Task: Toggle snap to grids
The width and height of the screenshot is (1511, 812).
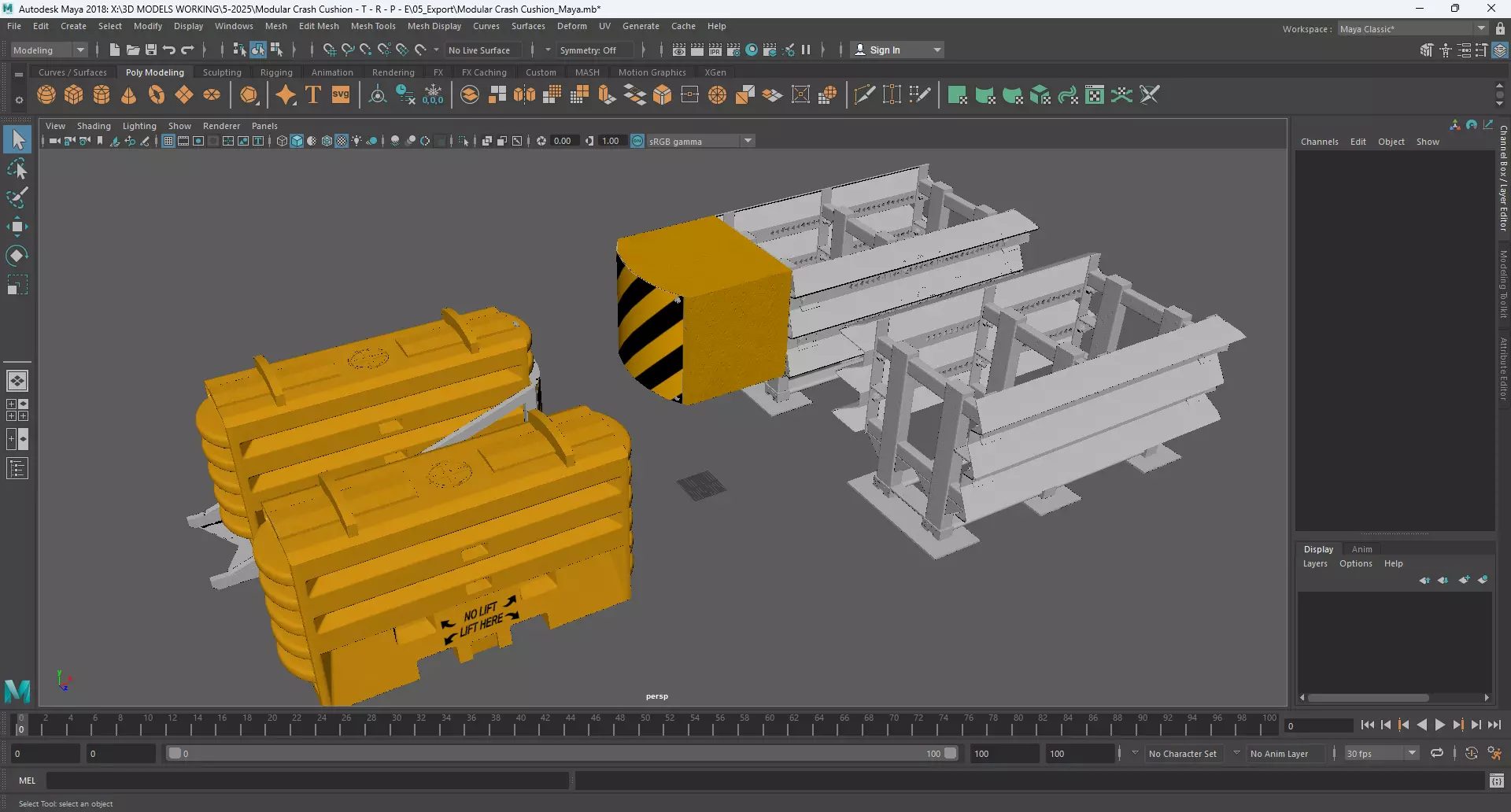Action: [x=329, y=50]
